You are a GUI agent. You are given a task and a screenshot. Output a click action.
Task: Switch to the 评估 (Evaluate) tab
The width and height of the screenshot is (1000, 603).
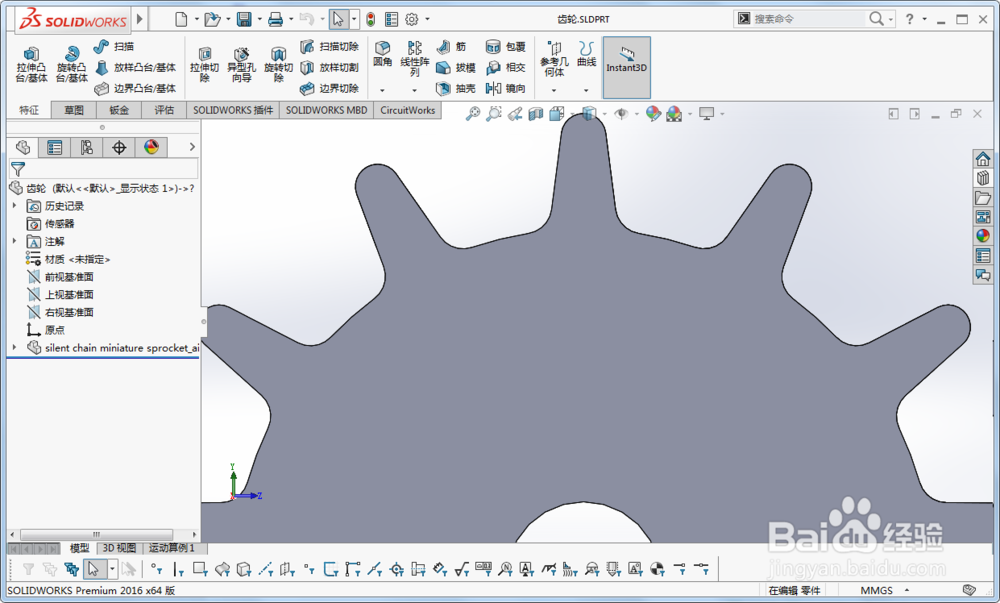pos(164,110)
